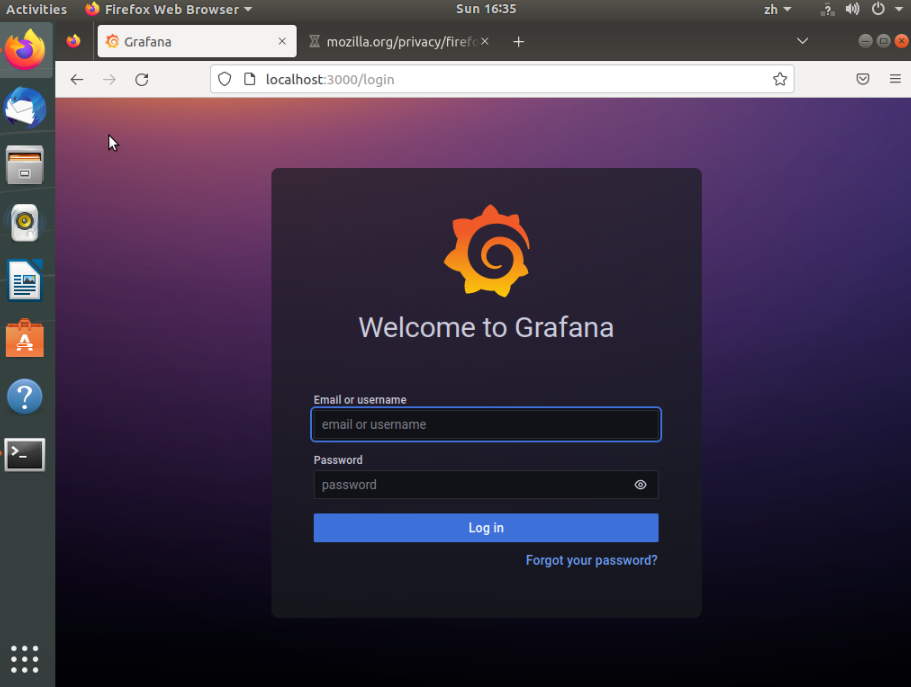911x687 pixels.
Task: Open the clock showing Sun 16:35
Action: [486, 9]
